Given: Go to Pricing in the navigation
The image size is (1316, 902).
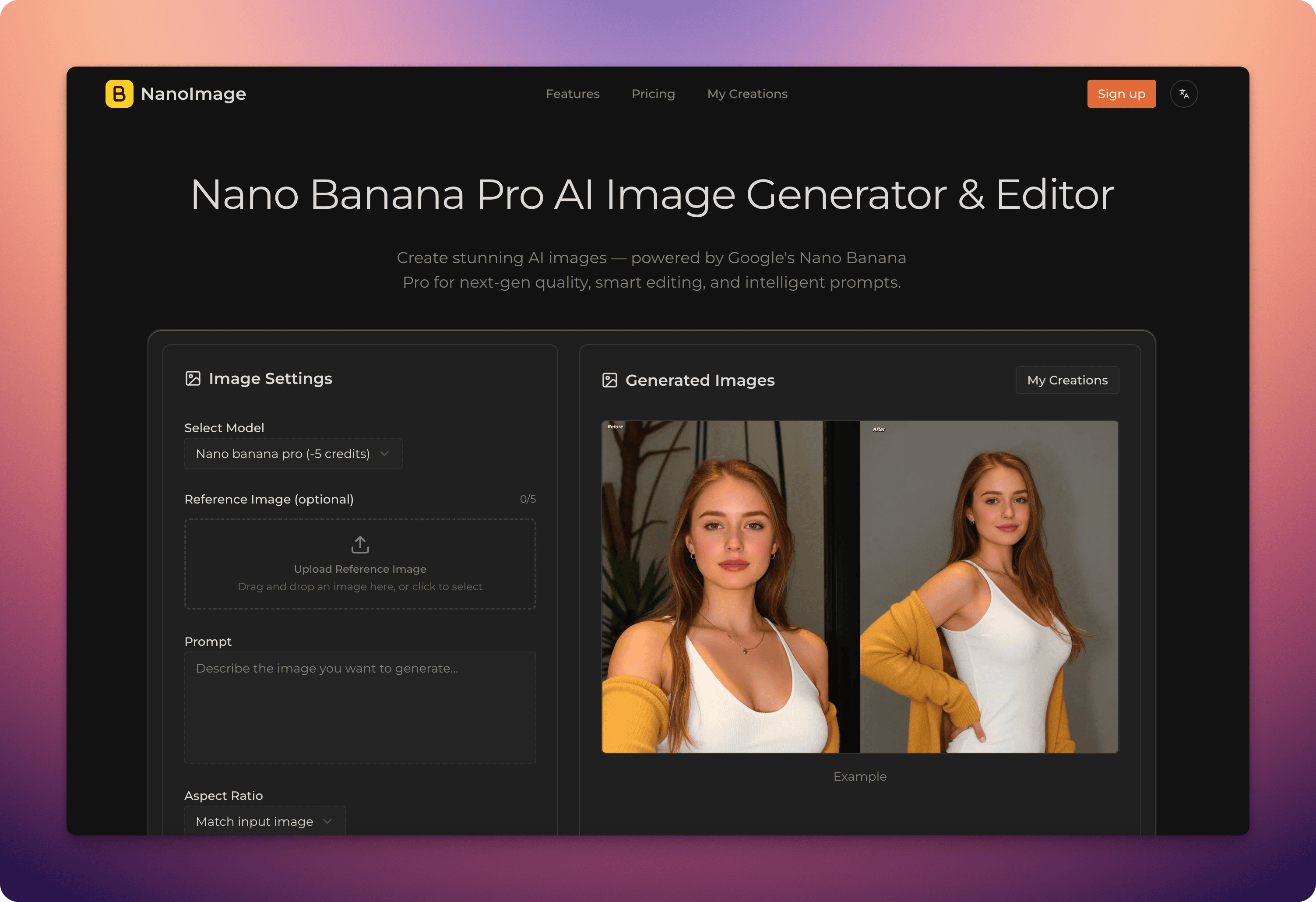Looking at the screenshot, I should pos(653,93).
